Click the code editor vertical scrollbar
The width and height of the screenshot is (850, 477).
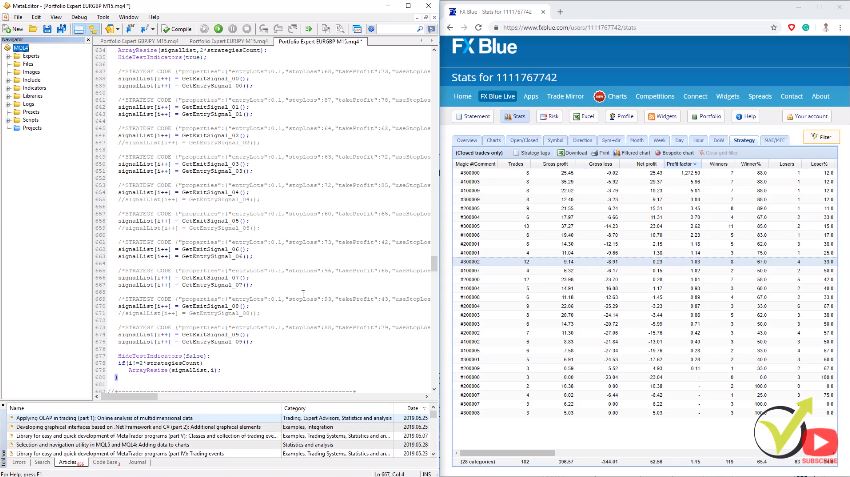[434, 263]
